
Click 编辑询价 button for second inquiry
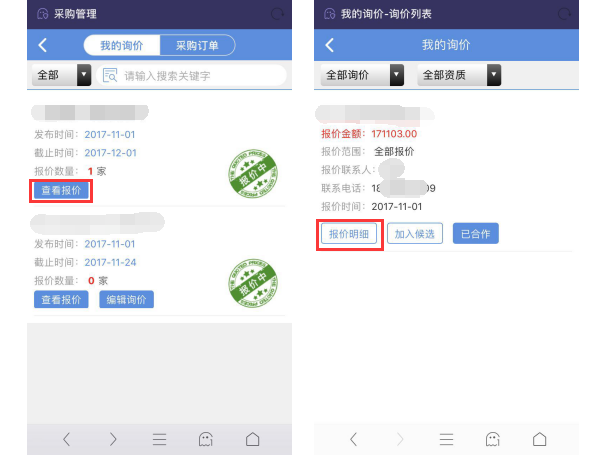[127, 300]
